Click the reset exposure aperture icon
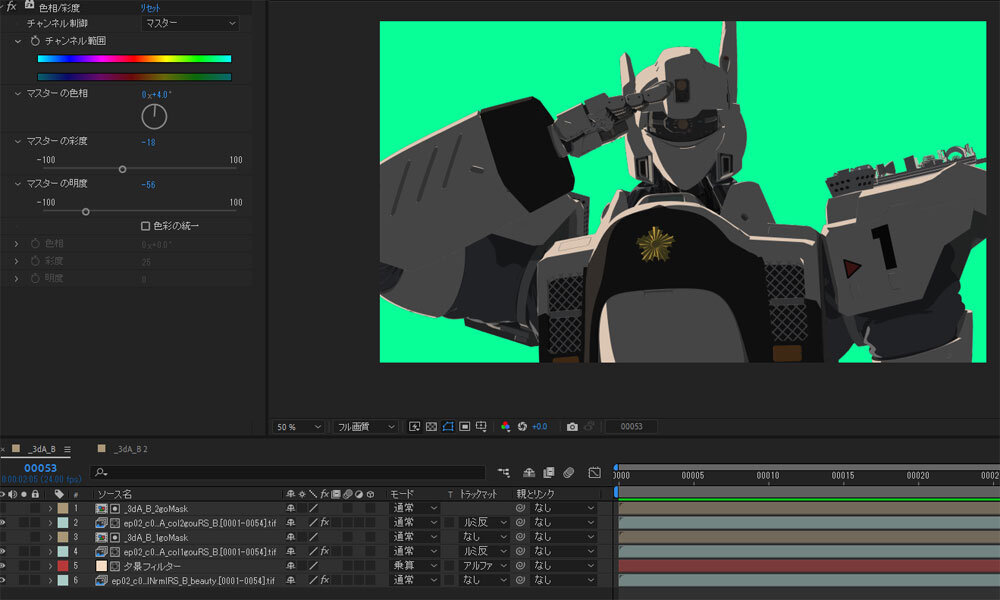The image size is (1000, 600). tap(522, 427)
